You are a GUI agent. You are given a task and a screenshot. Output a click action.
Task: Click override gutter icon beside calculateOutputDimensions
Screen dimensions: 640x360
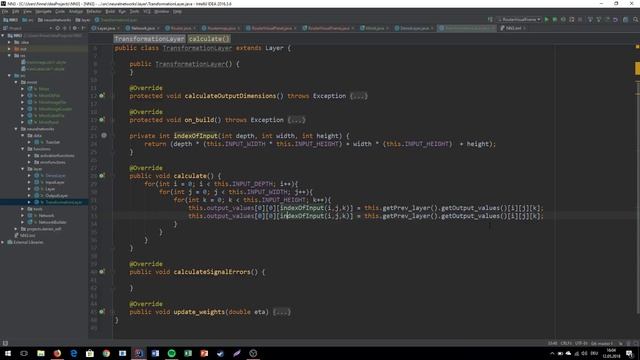pyautogui.click(x=102, y=96)
